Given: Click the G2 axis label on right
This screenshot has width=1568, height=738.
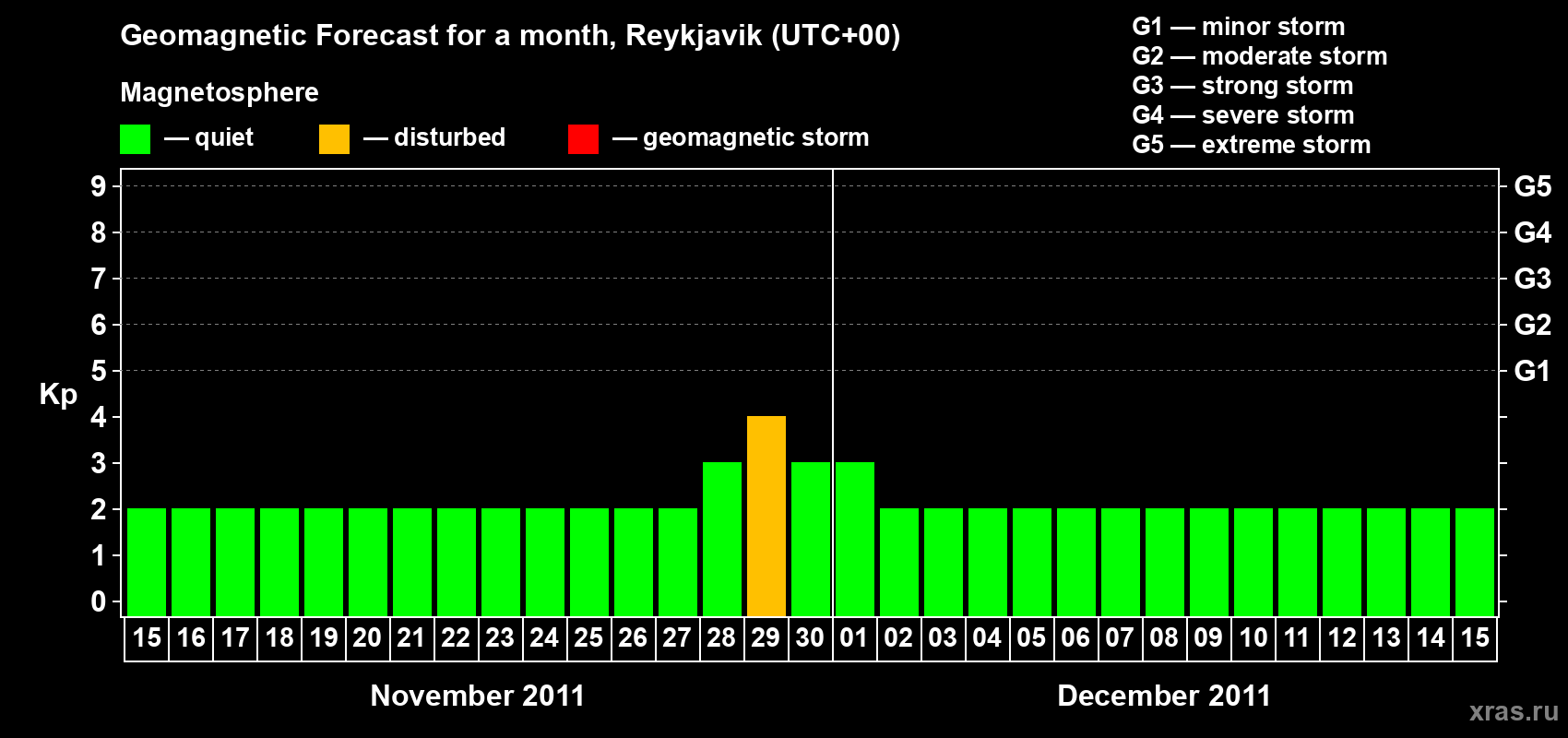Looking at the screenshot, I should tap(1532, 325).
